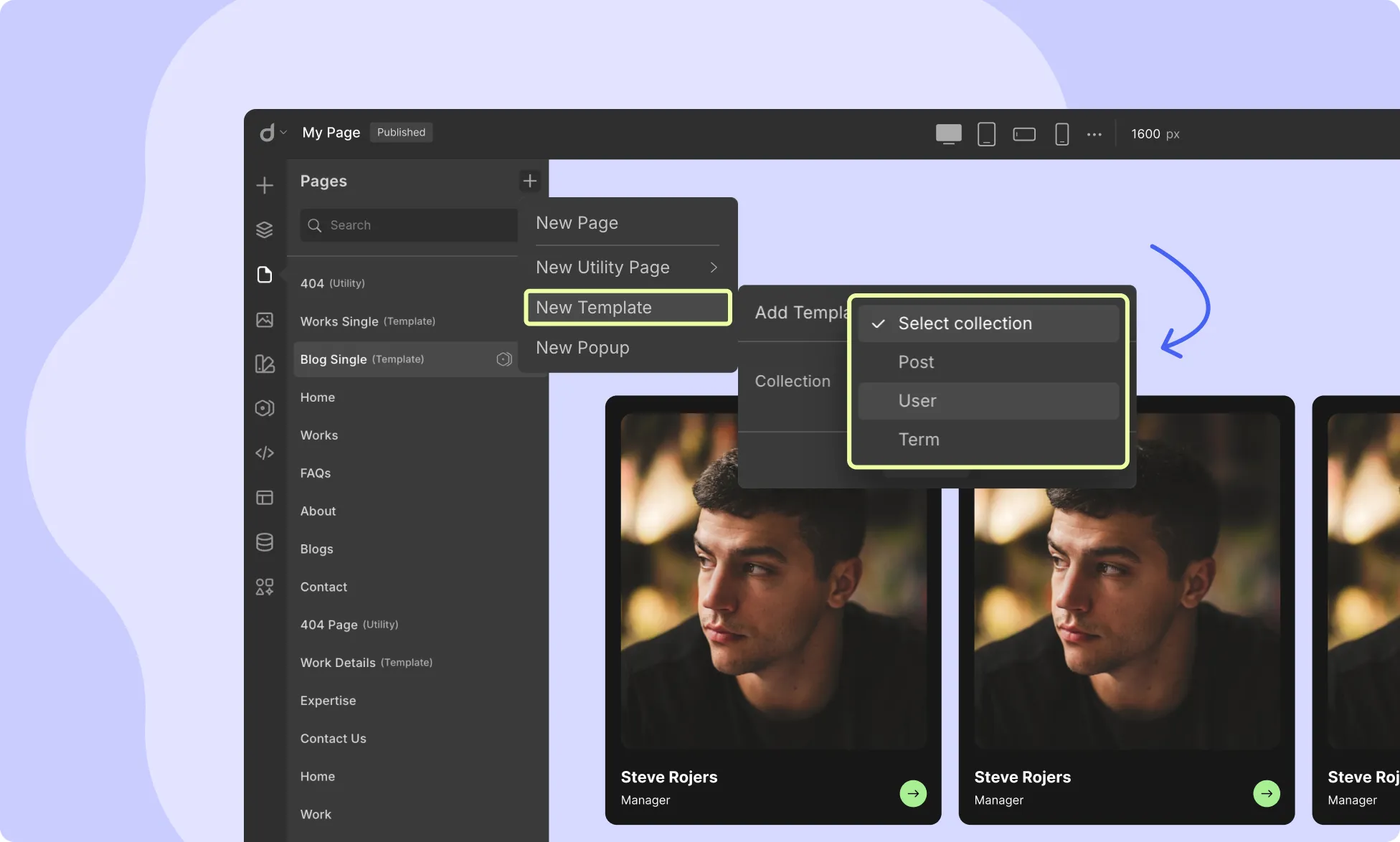Open the add elements plus icon in sidebar

tap(265, 185)
